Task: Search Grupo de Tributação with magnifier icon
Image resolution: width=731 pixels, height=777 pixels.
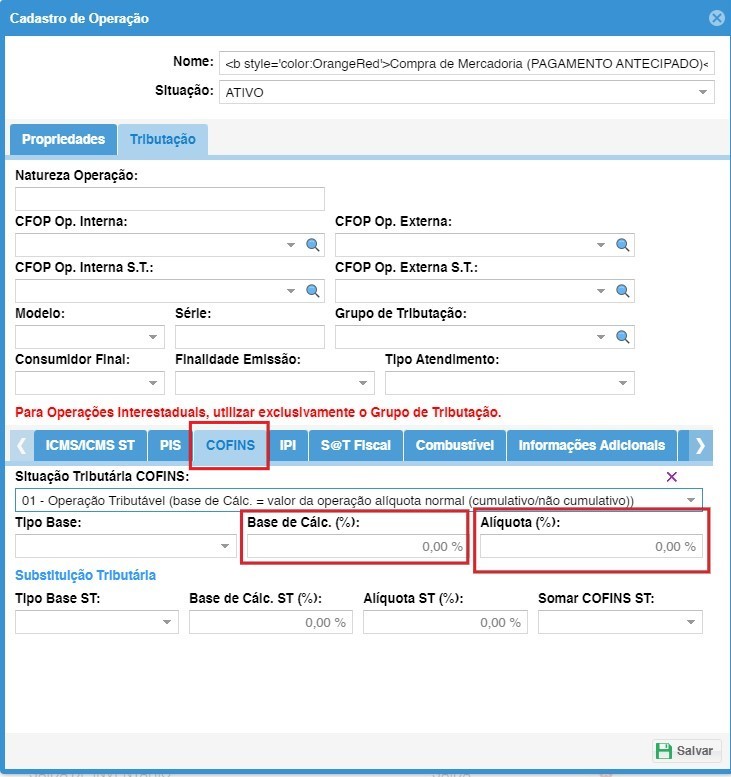Action: (x=622, y=337)
